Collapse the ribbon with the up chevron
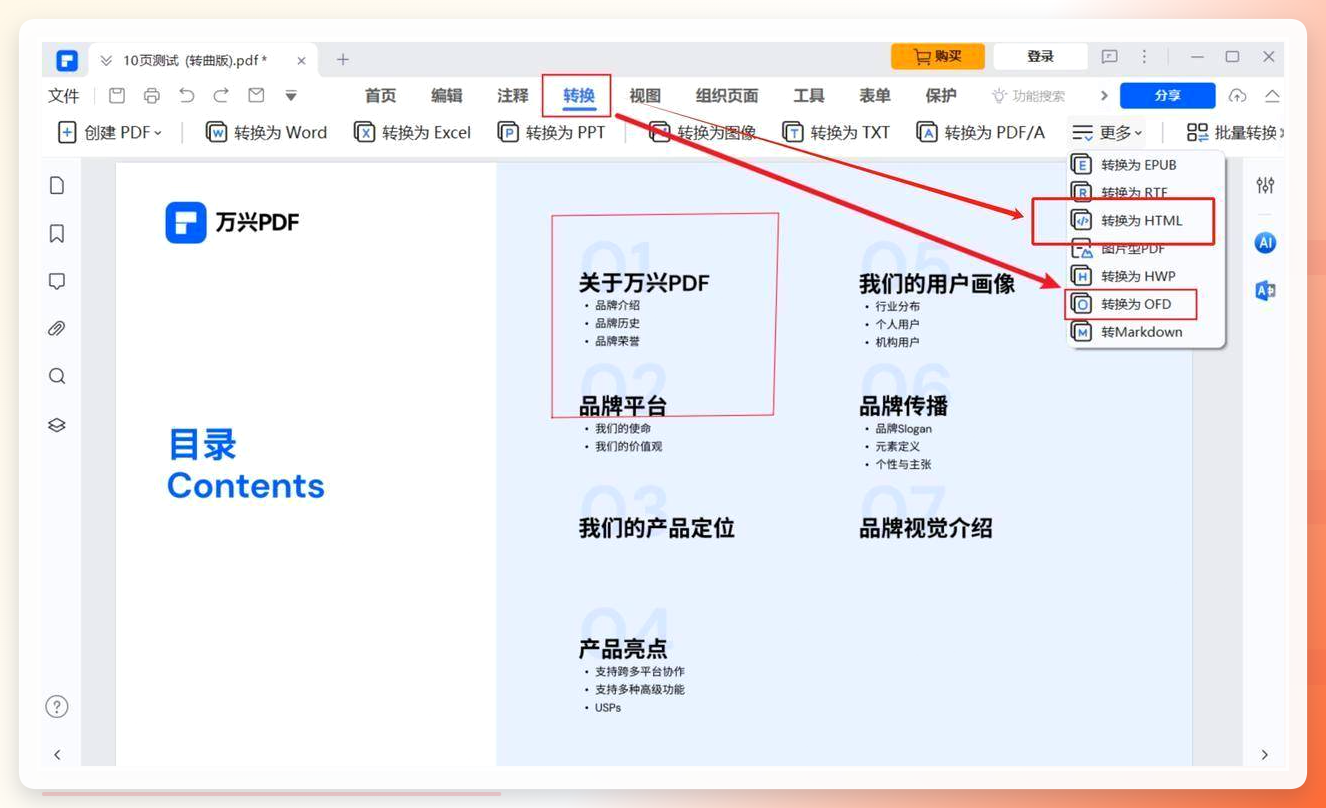The height and width of the screenshot is (808, 1326). pyautogui.click(x=1272, y=96)
